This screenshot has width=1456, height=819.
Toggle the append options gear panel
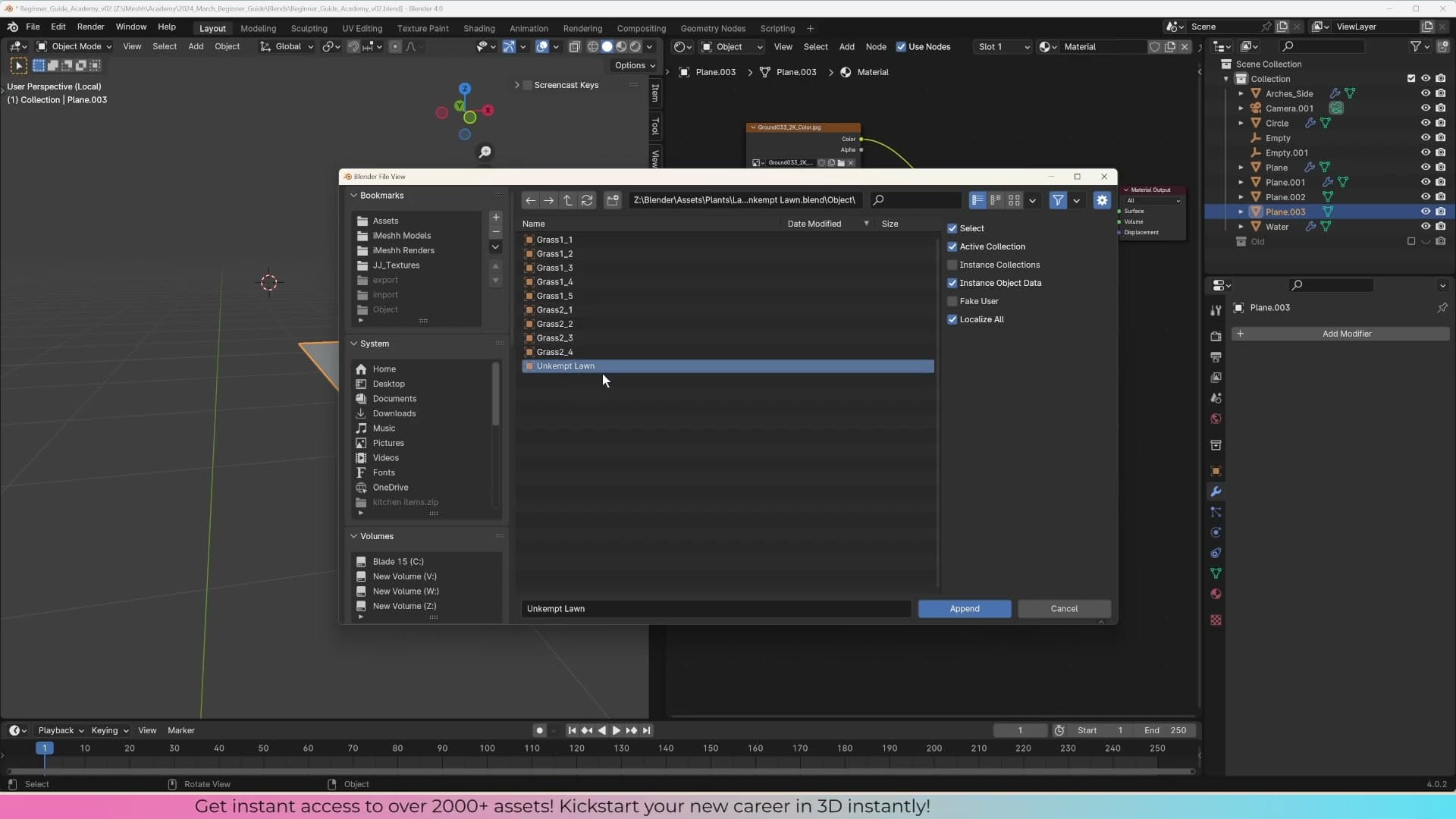pyautogui.click(x=1102, y=200)
